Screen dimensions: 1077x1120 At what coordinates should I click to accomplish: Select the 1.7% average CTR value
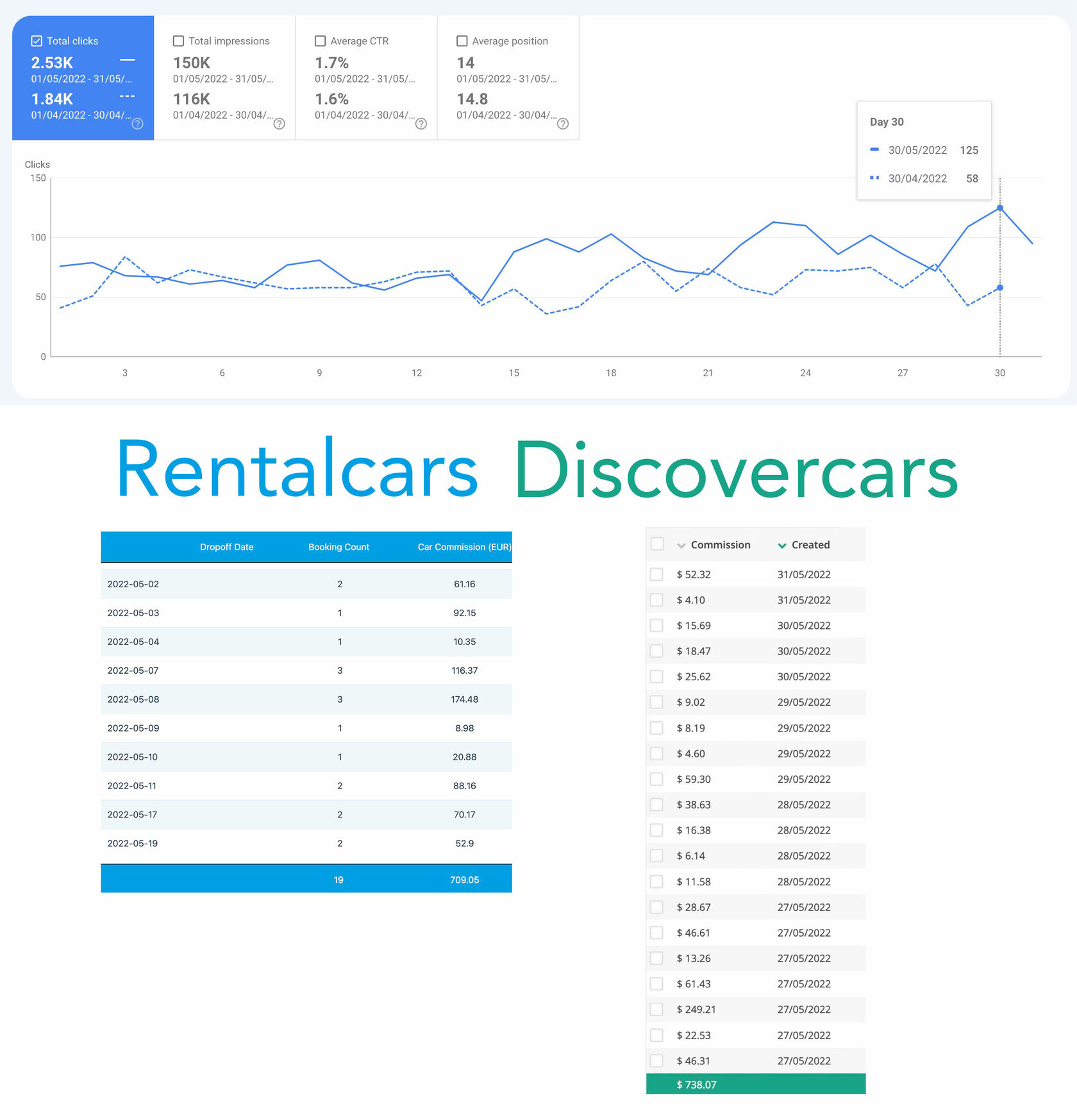pyautogui.click(x=331, y=63)
